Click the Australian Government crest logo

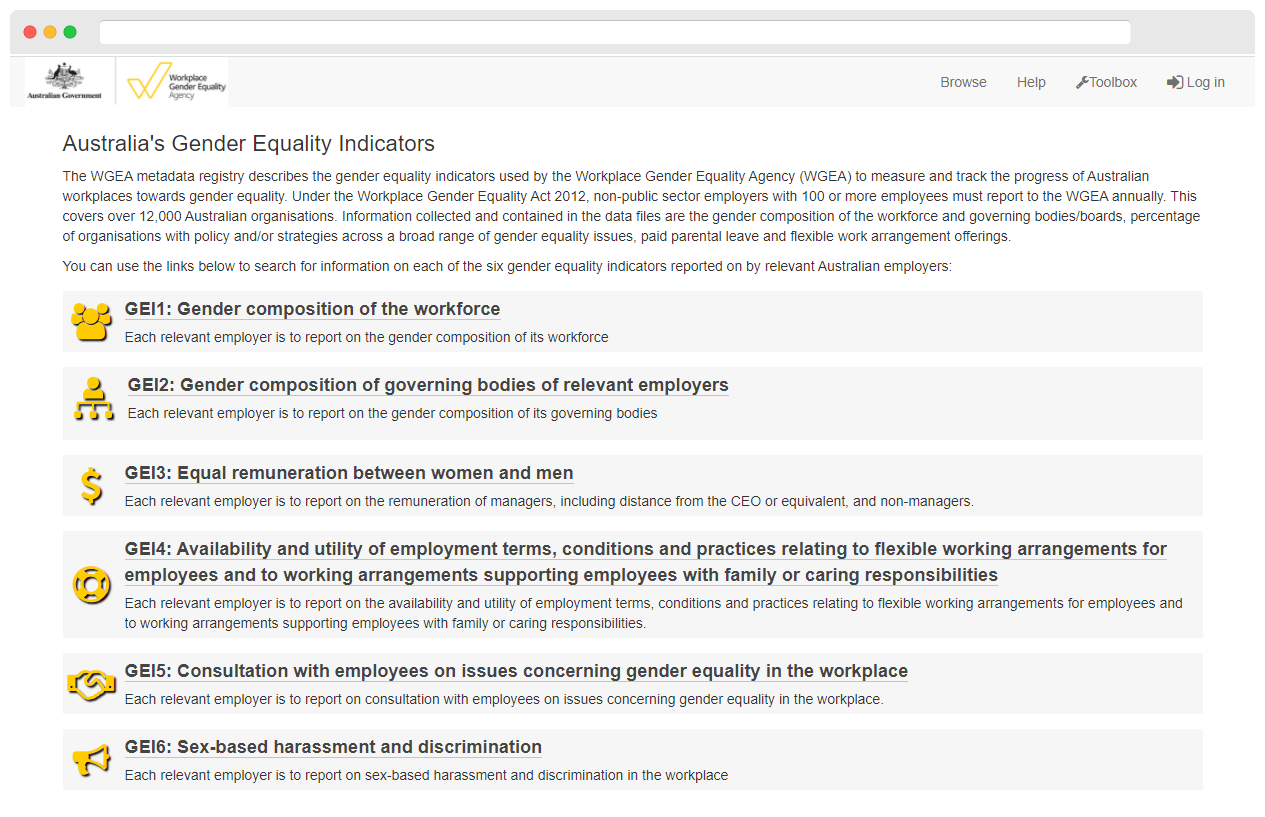(x=65, y=81)
